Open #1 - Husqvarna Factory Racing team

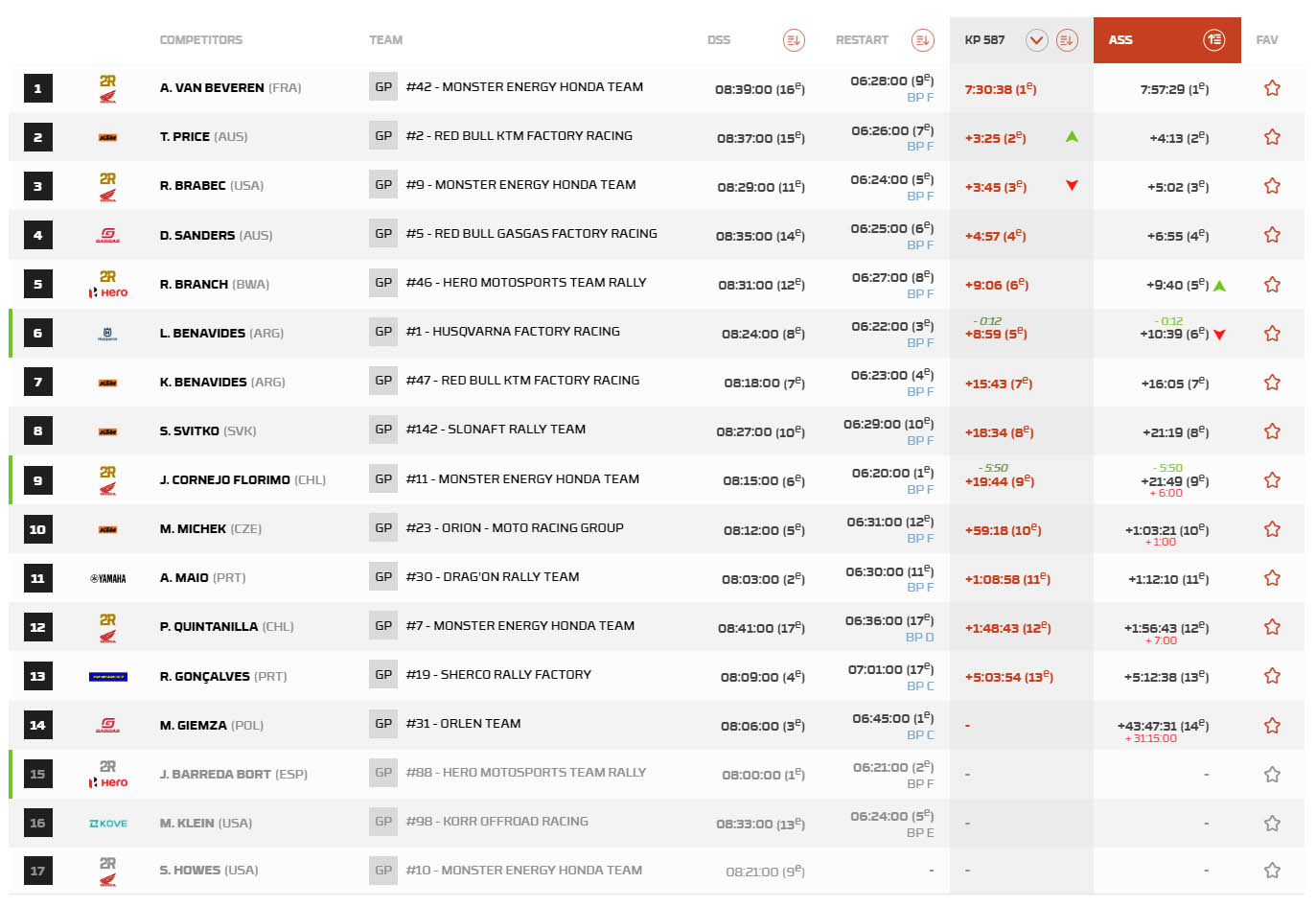[513, 332]
